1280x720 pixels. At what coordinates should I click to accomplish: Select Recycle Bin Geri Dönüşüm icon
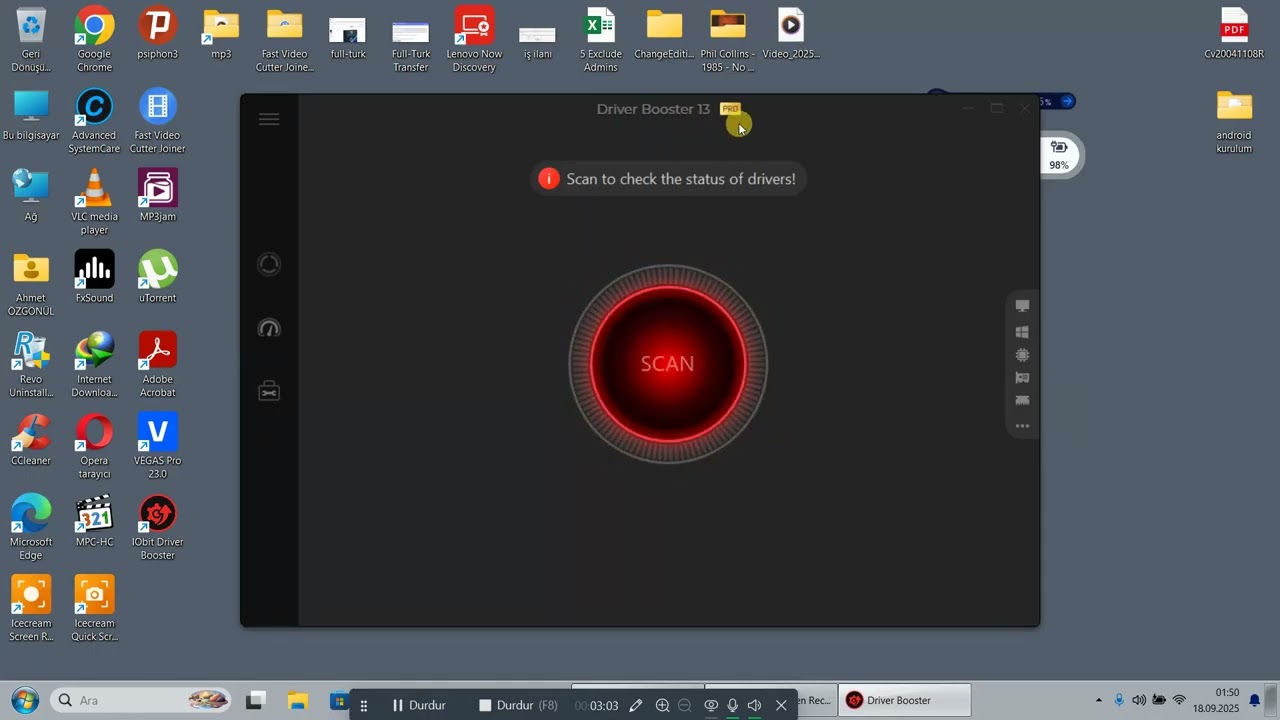pyautogui.click(x=31, y=40)
